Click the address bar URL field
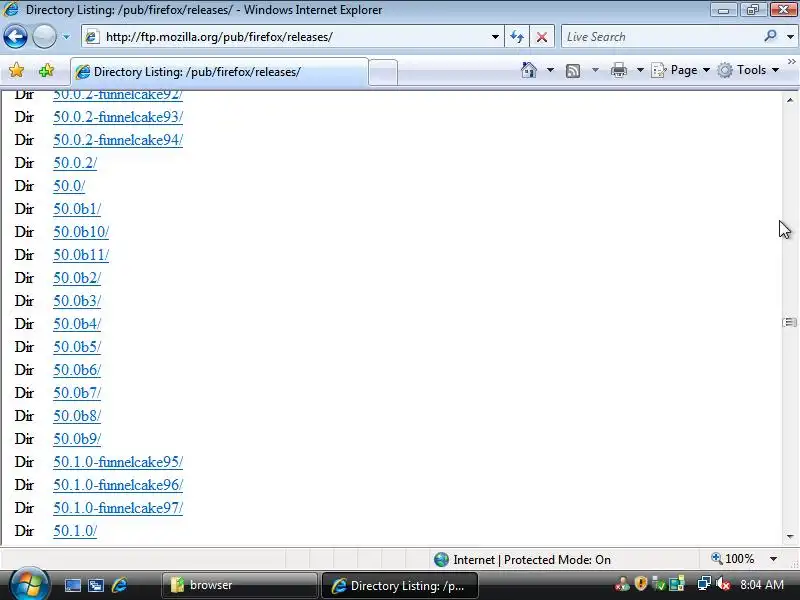Viewport: 800px width, 600px height. point(291,37)
